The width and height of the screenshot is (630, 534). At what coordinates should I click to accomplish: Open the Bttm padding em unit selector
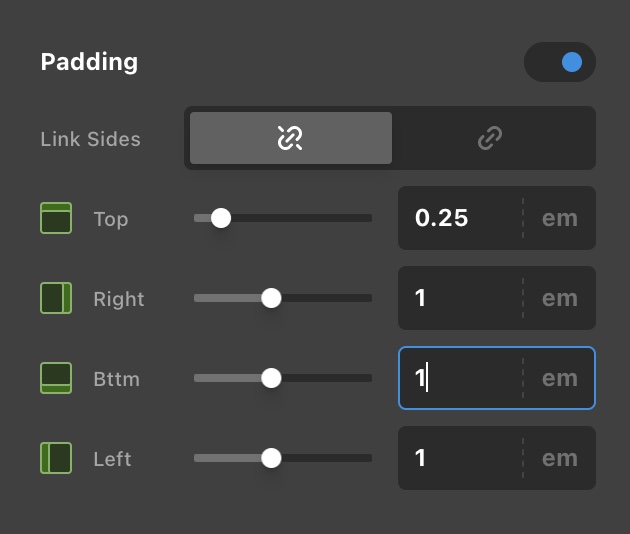tap(559, 378)
